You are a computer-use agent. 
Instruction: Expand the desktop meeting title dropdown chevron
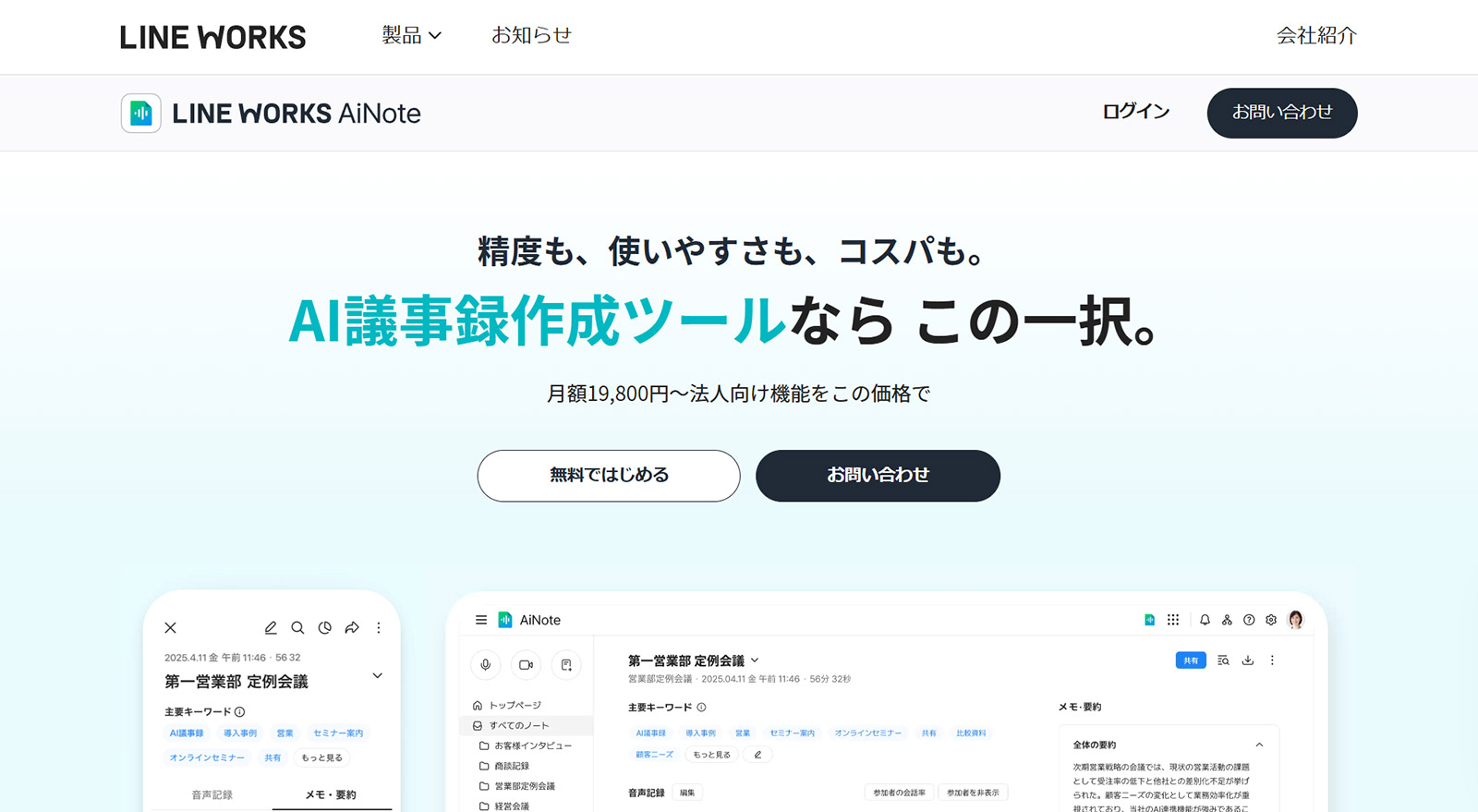tap(755, 661)
